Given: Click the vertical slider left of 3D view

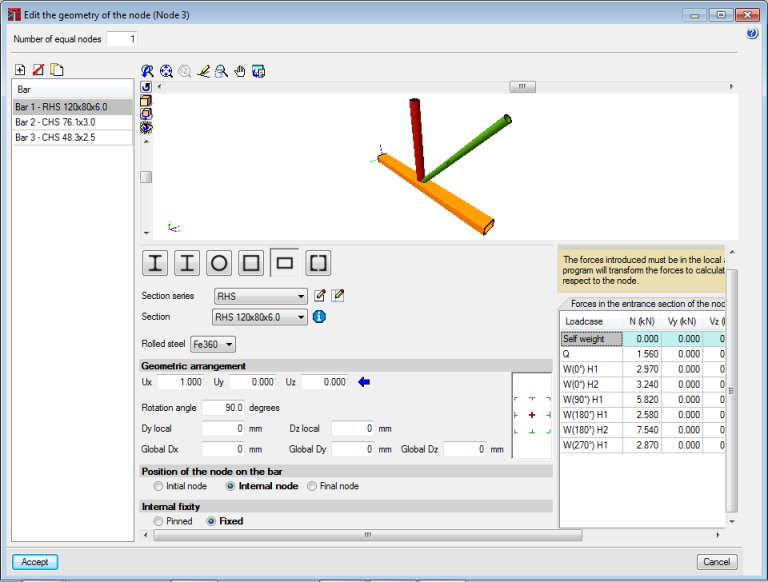Looking at the screenshot, I should (x=146, y=177).
